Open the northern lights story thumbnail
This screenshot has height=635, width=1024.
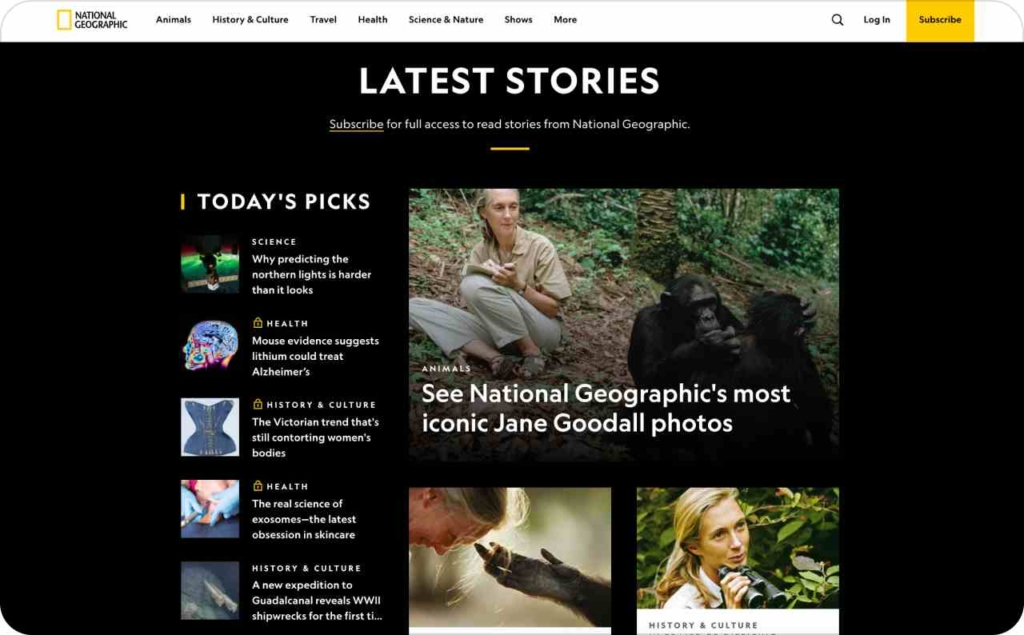coord(210,264)
